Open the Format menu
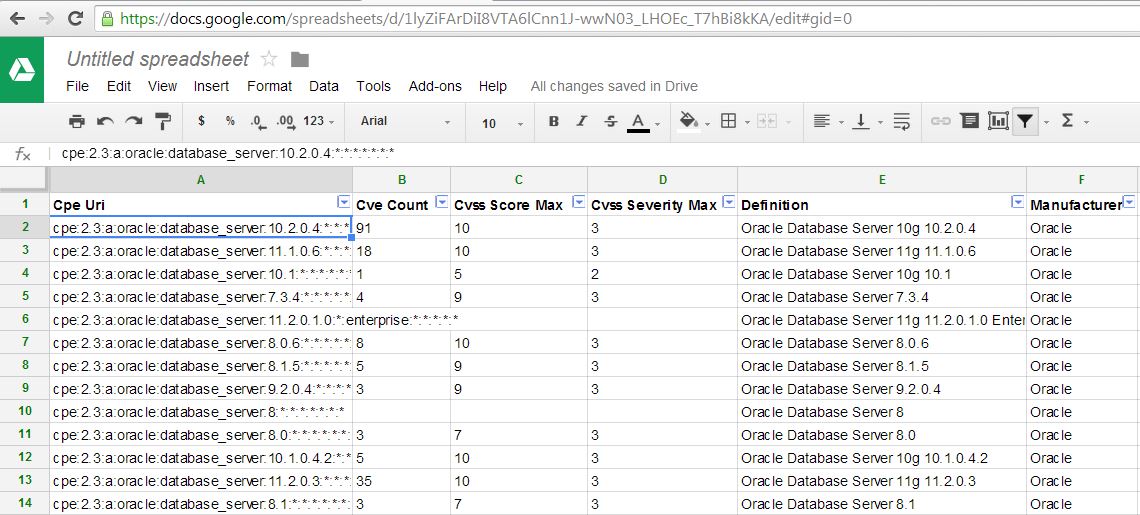This screenshot has height=515, width=1140. (x=269, y=87)
